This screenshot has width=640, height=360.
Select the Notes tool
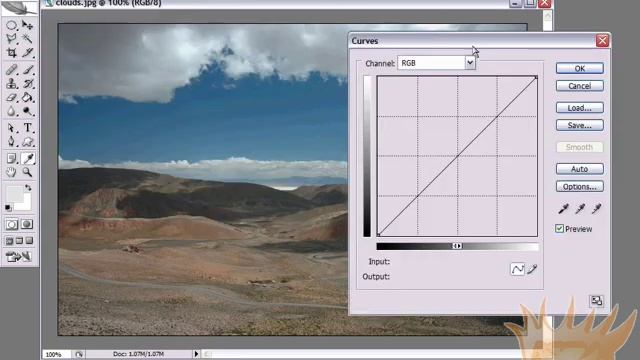click(11, 158)
